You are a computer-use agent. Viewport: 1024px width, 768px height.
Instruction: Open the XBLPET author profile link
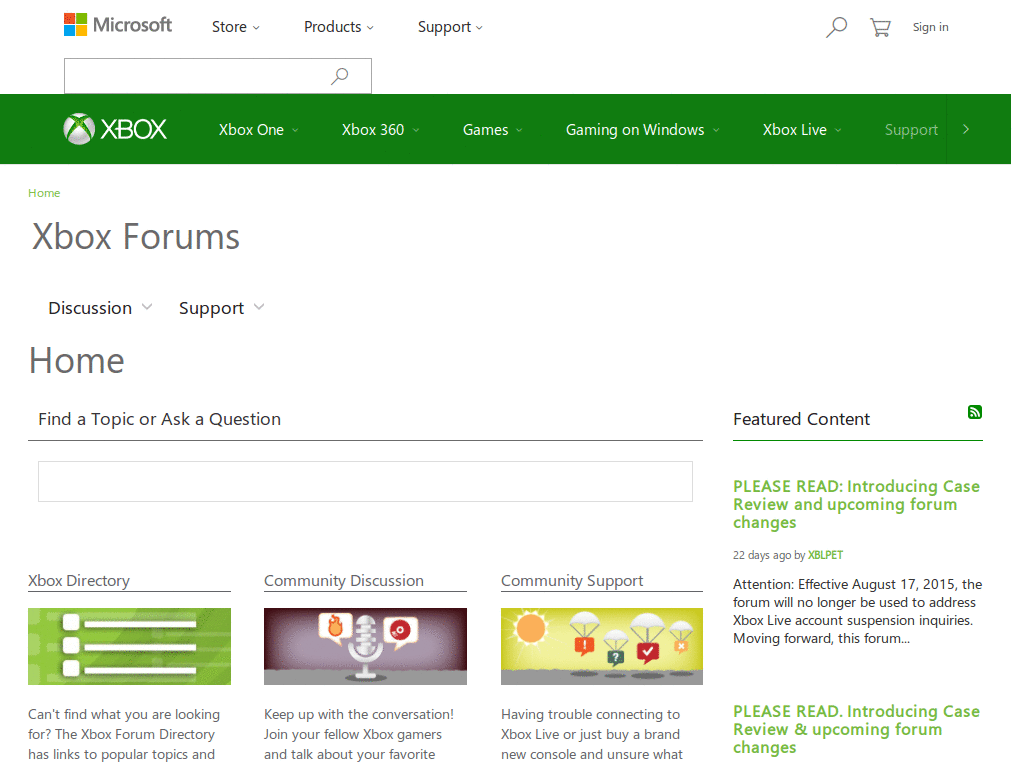pyautogui.click(x=825, y=555)
